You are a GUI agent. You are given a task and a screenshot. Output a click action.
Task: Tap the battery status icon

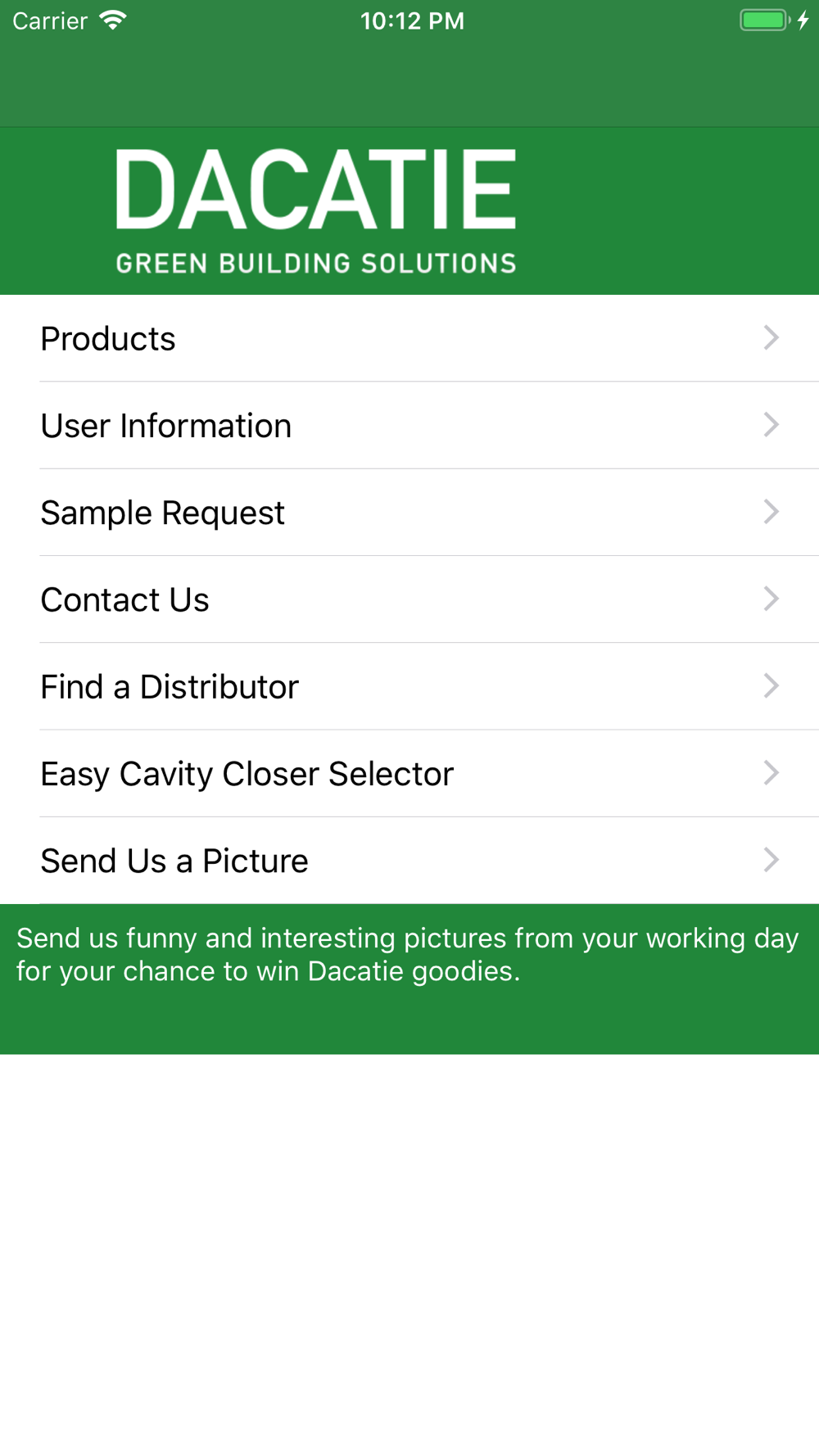(x=765, y=20)
